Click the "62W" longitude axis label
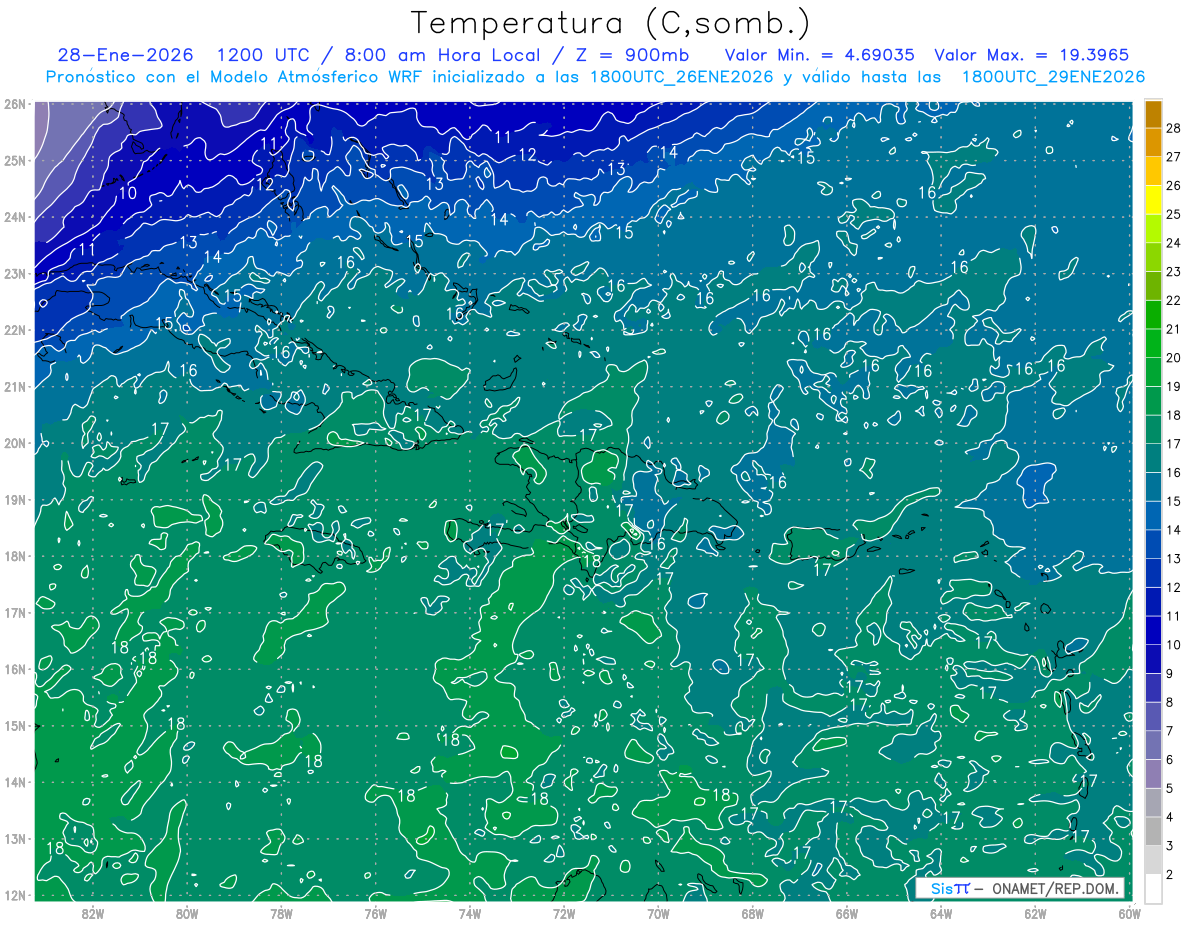This screenshot has width=1200, height=927. pyautogui.click(x=1035, y=913)
